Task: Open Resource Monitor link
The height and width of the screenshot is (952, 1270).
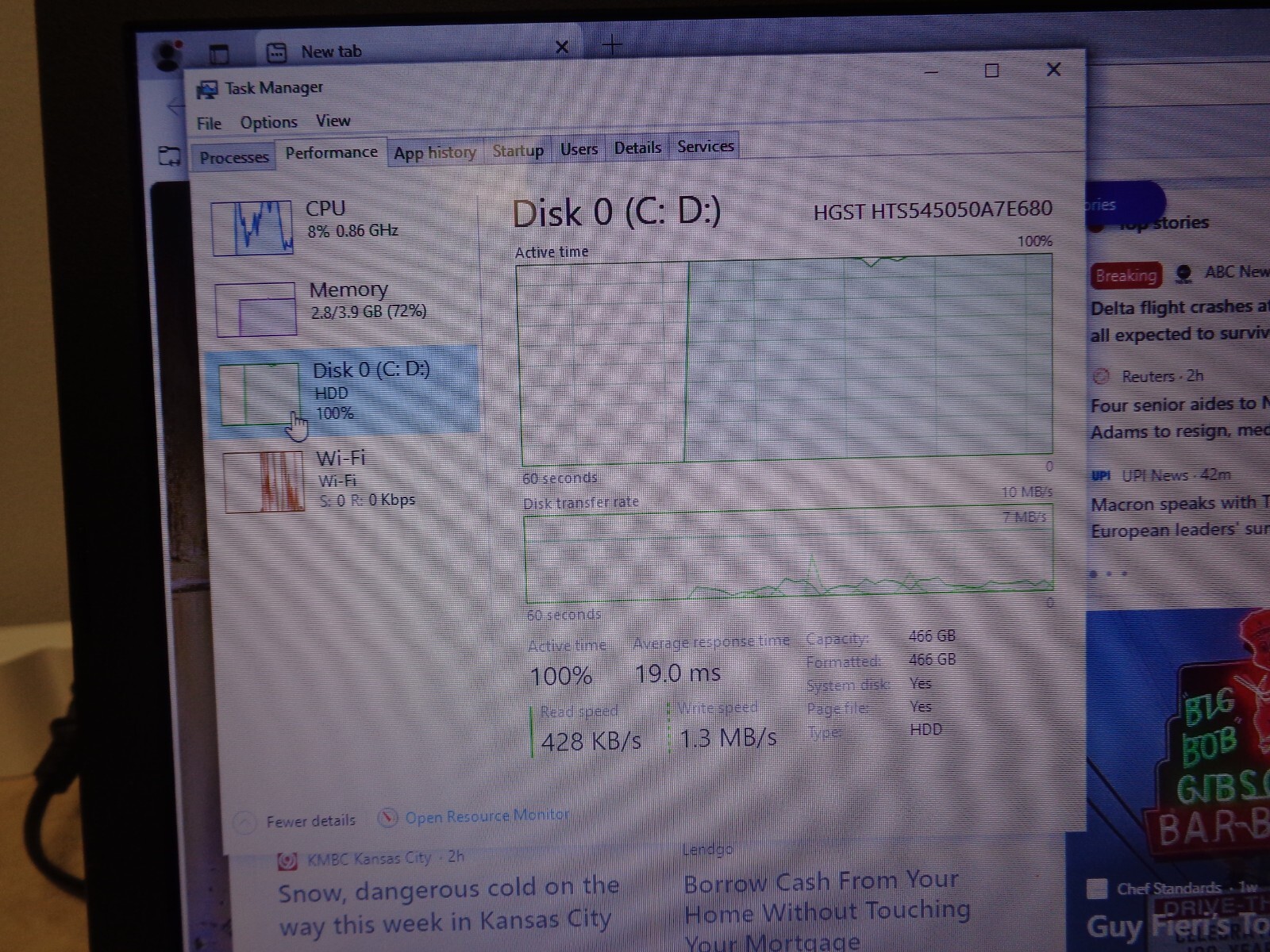Action: pyautogui.click(x=487, y=816)
